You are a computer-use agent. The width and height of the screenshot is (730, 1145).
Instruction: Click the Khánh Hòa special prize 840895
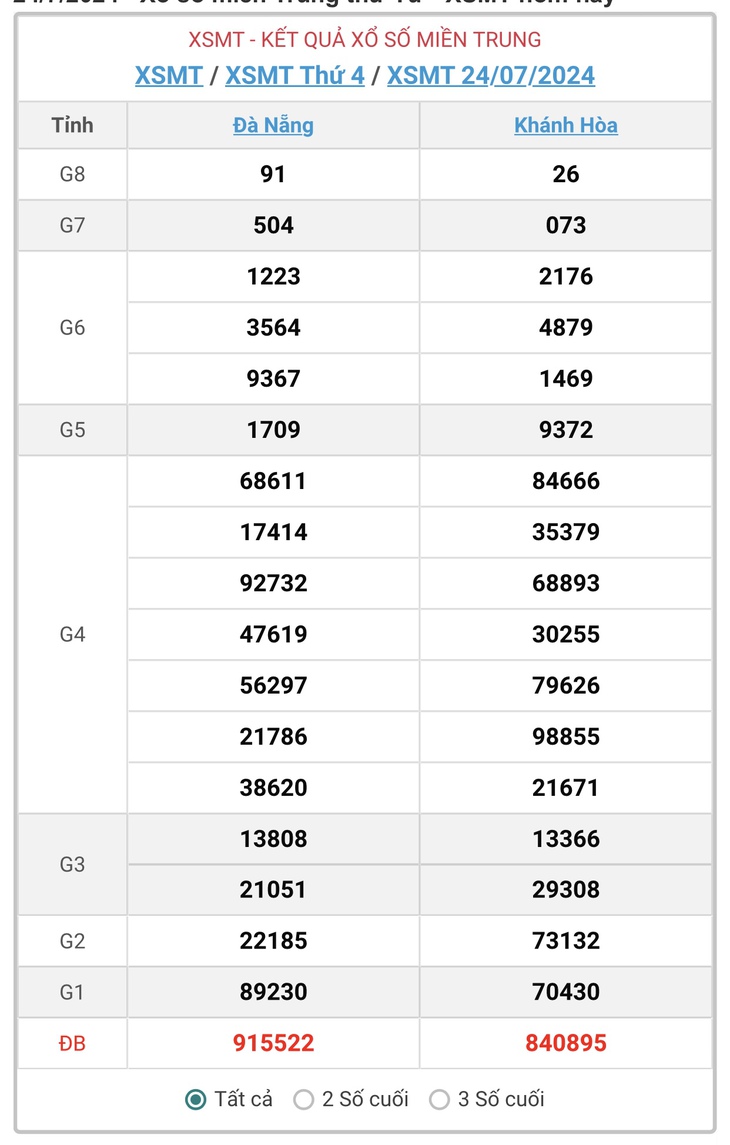[x=566, y=1043]
